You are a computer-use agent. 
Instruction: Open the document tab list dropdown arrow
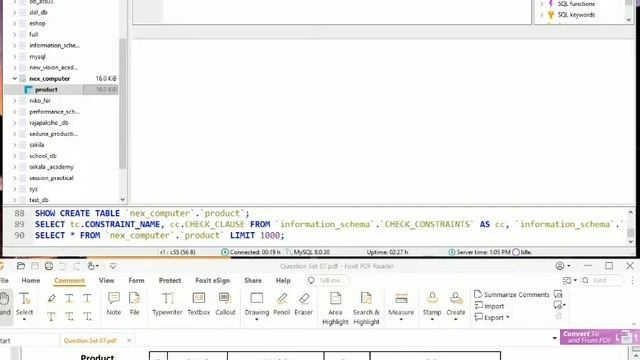(554, 338)
